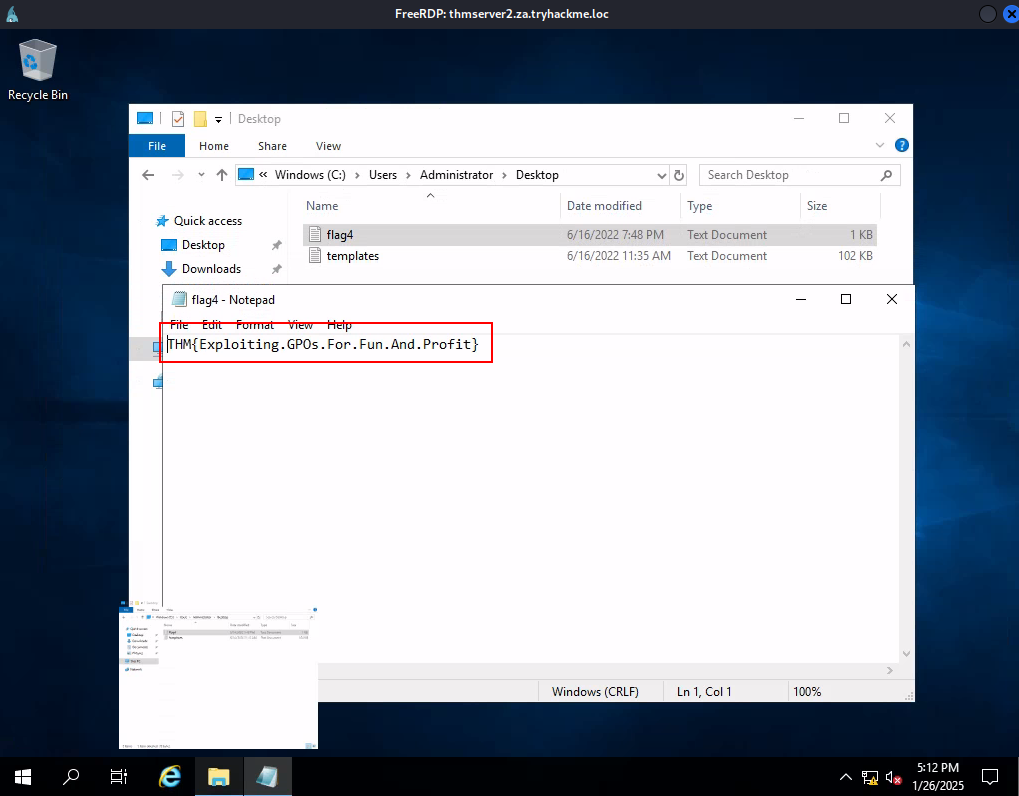Click Administrator in the address breadcrumb
This screenshot has width=1019, height=796.
[456, 175]
